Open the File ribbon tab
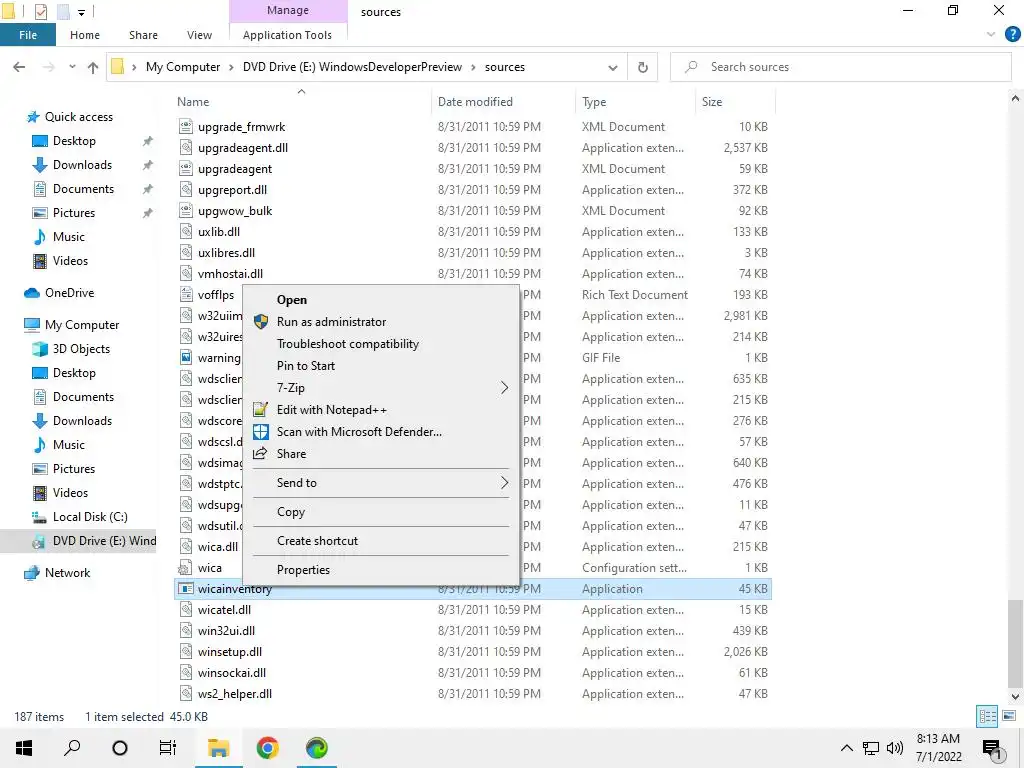Screen dimensions: 1024x768 coord(27,35)
